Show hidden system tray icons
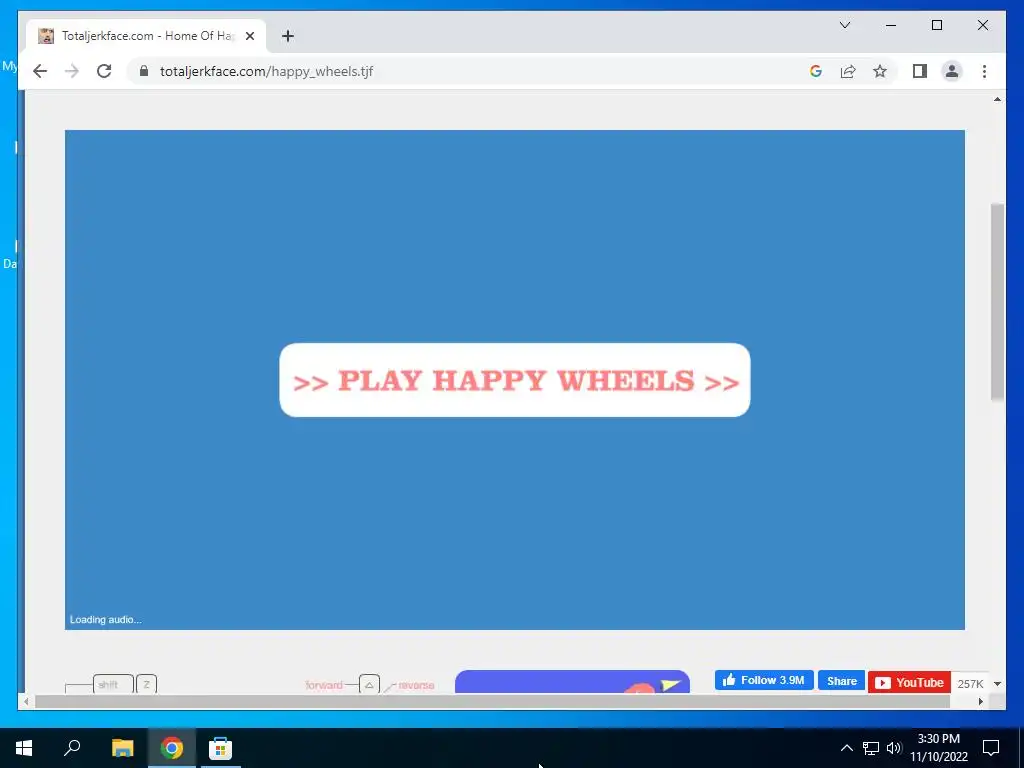The width and height of the screenshot is (1024, 768). 846,748
